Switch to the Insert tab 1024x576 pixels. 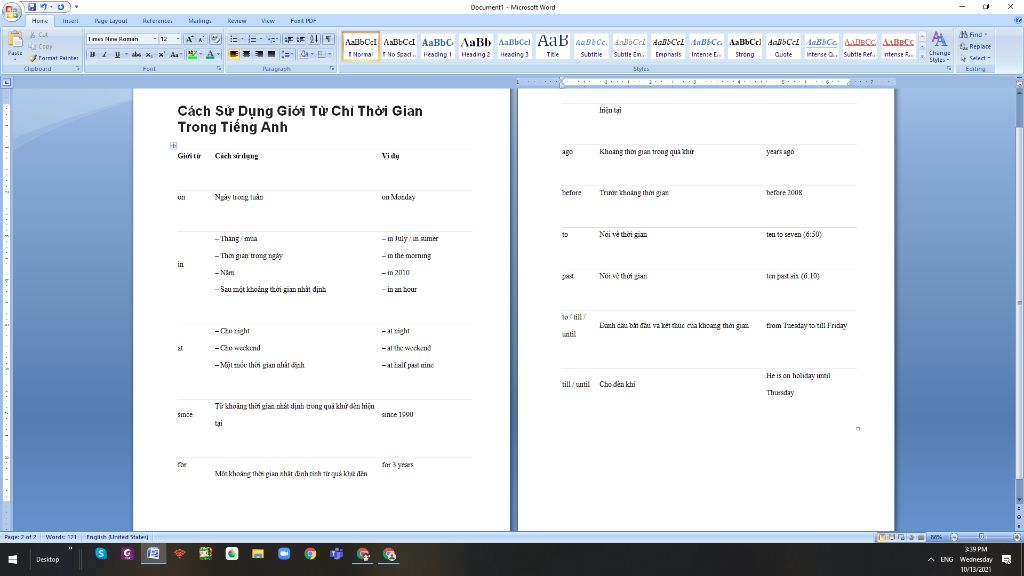(x=71, y=21)
